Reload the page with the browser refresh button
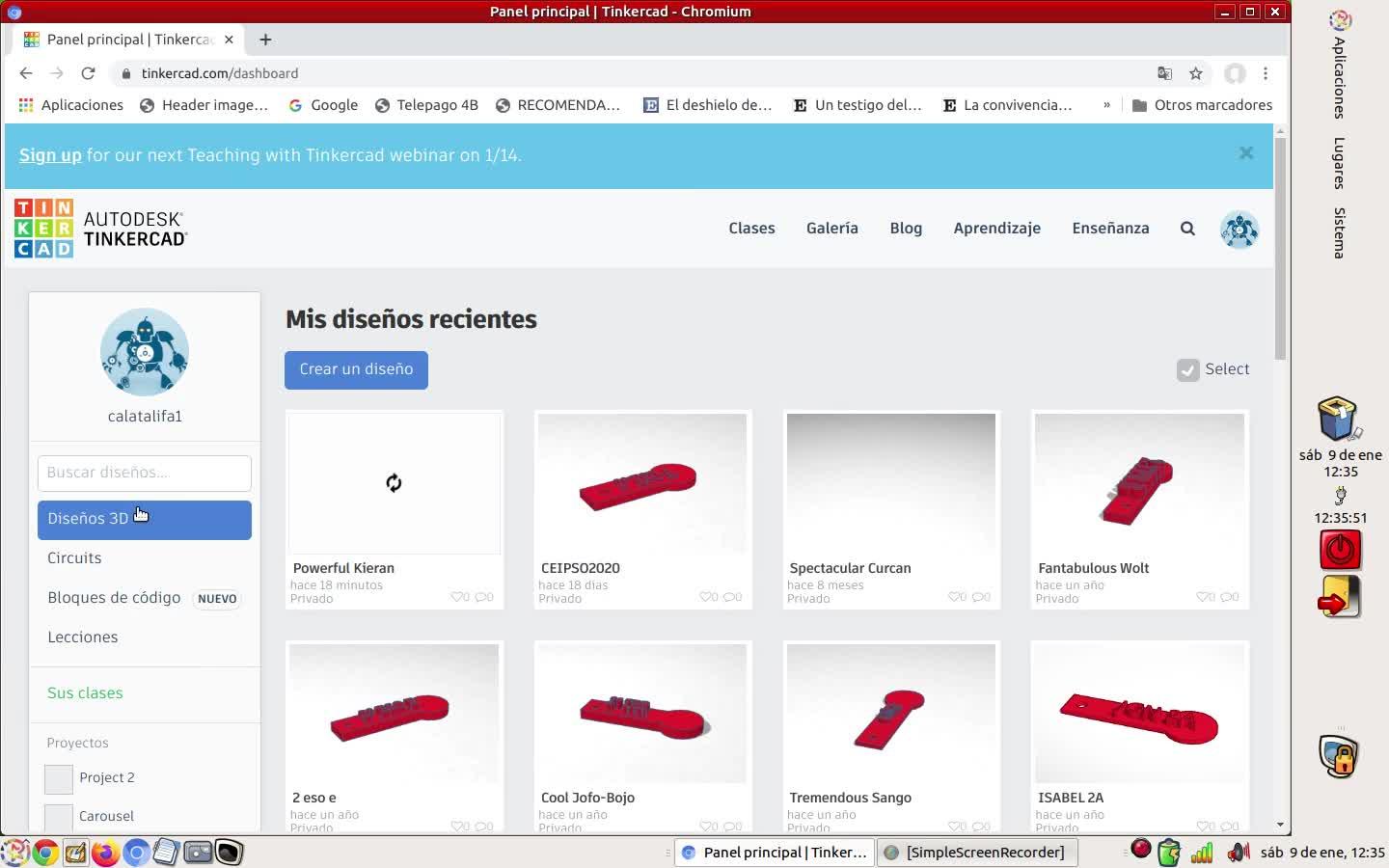Image resolution: width=1389 pixels, height=868 pixels. pos(88,73)
